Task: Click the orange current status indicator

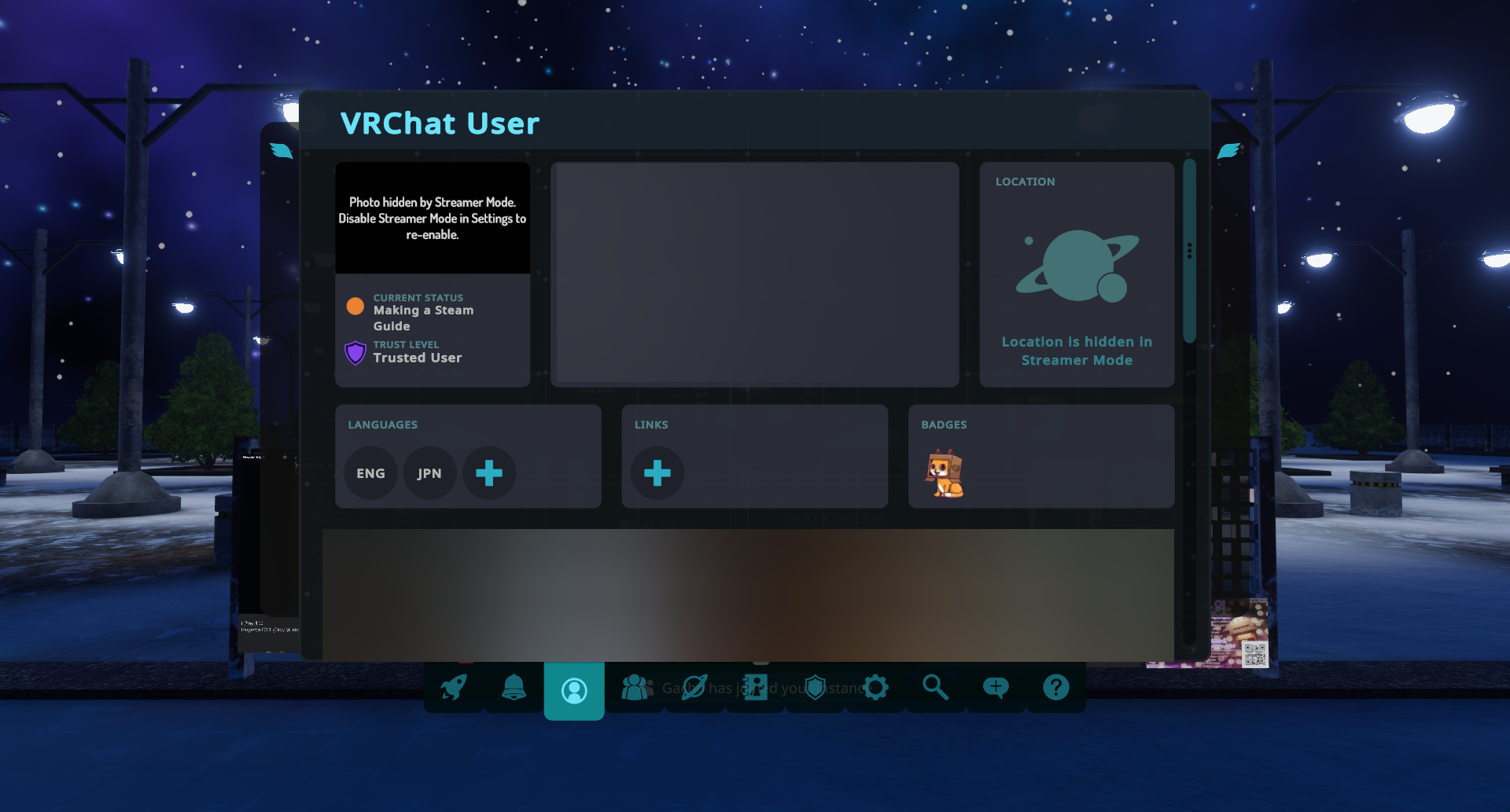Action: coord(355,306)
